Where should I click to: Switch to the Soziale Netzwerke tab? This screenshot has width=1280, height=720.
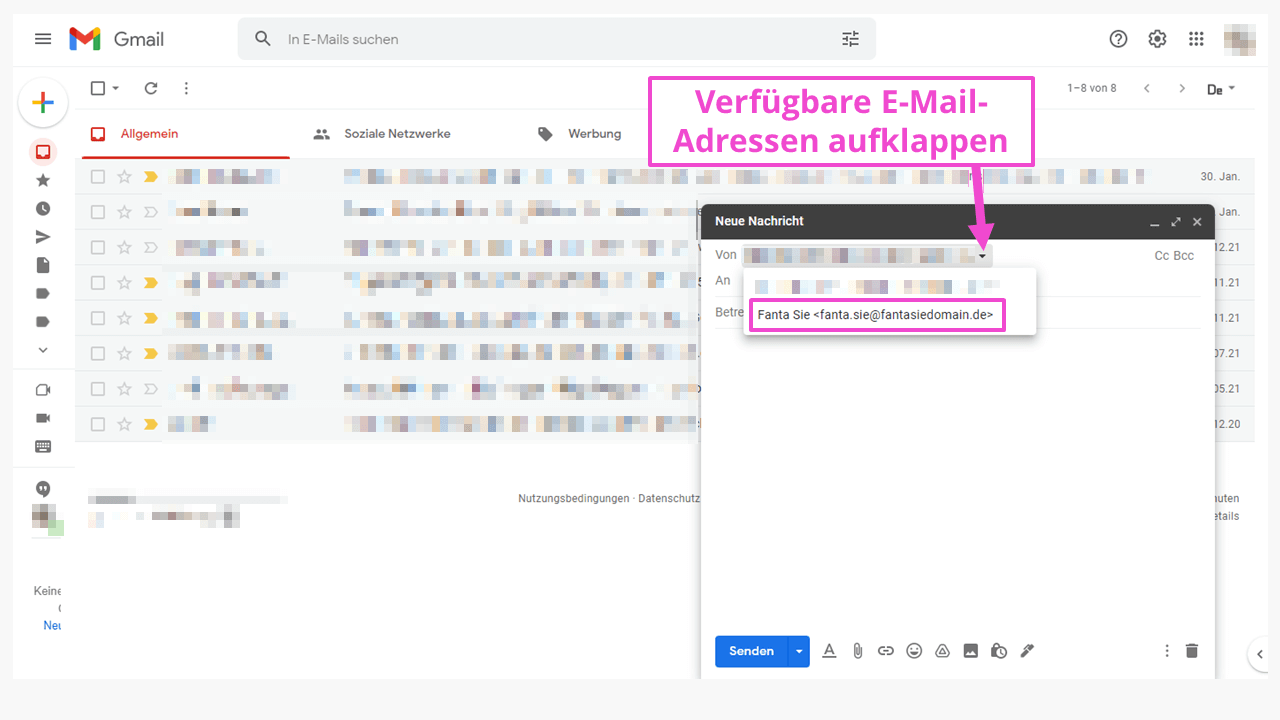(x=397, y=134)
